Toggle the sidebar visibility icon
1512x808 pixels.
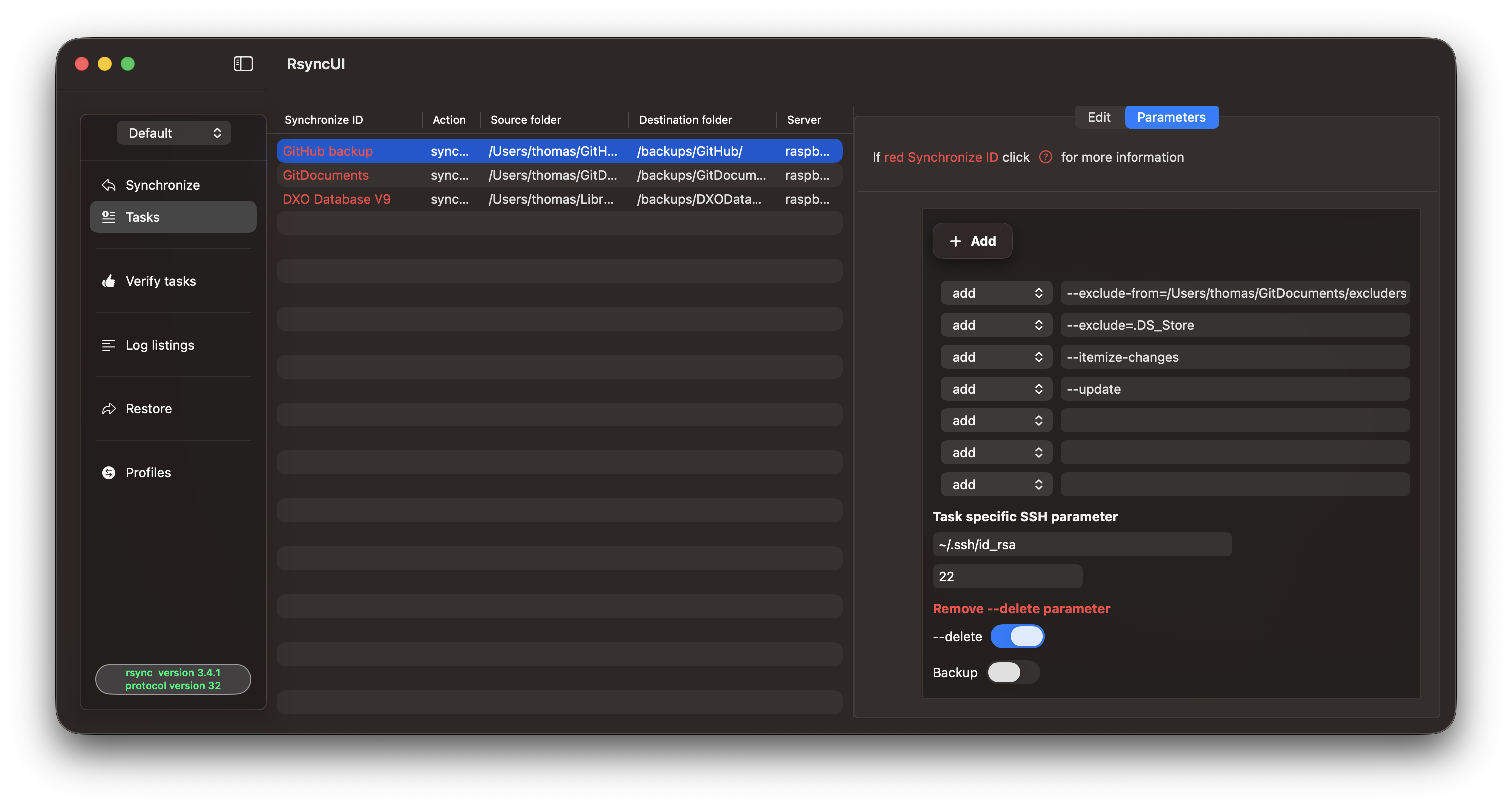(x=243, y=64)
